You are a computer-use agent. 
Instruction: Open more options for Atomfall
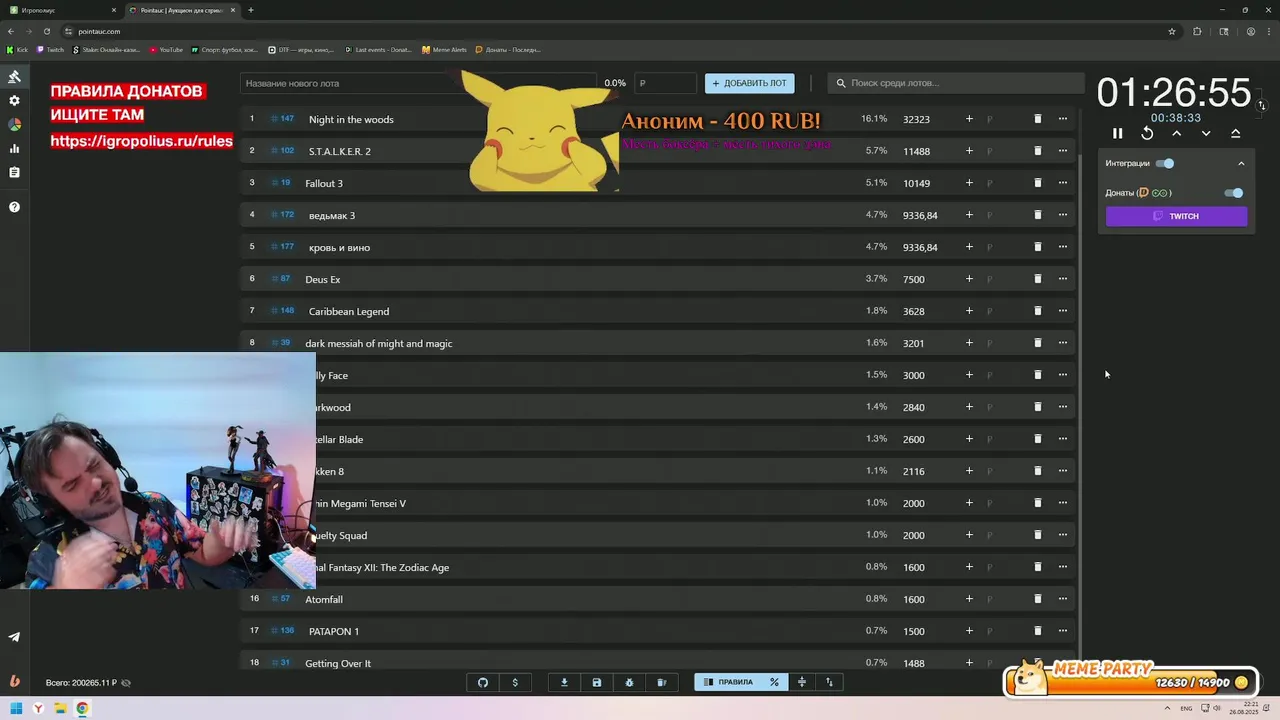pos(1063,599)
